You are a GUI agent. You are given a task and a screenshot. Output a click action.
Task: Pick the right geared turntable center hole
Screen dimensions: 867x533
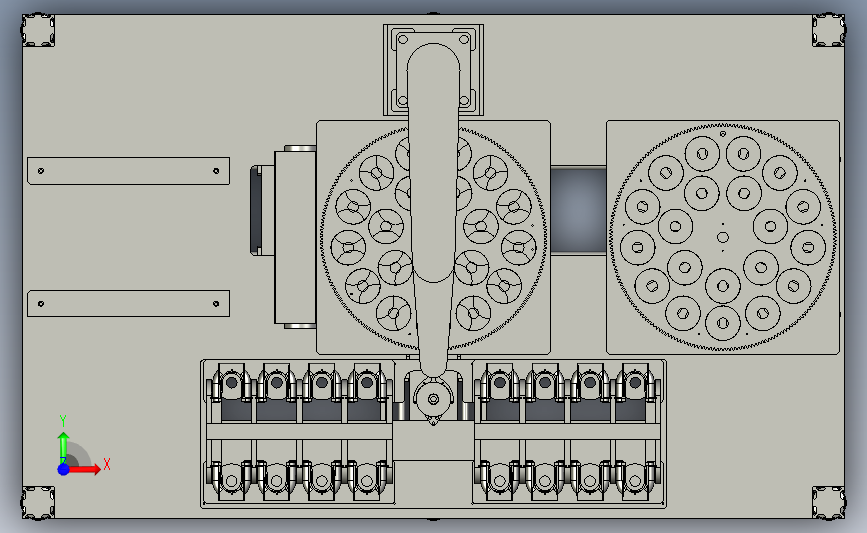coord(723,237)
